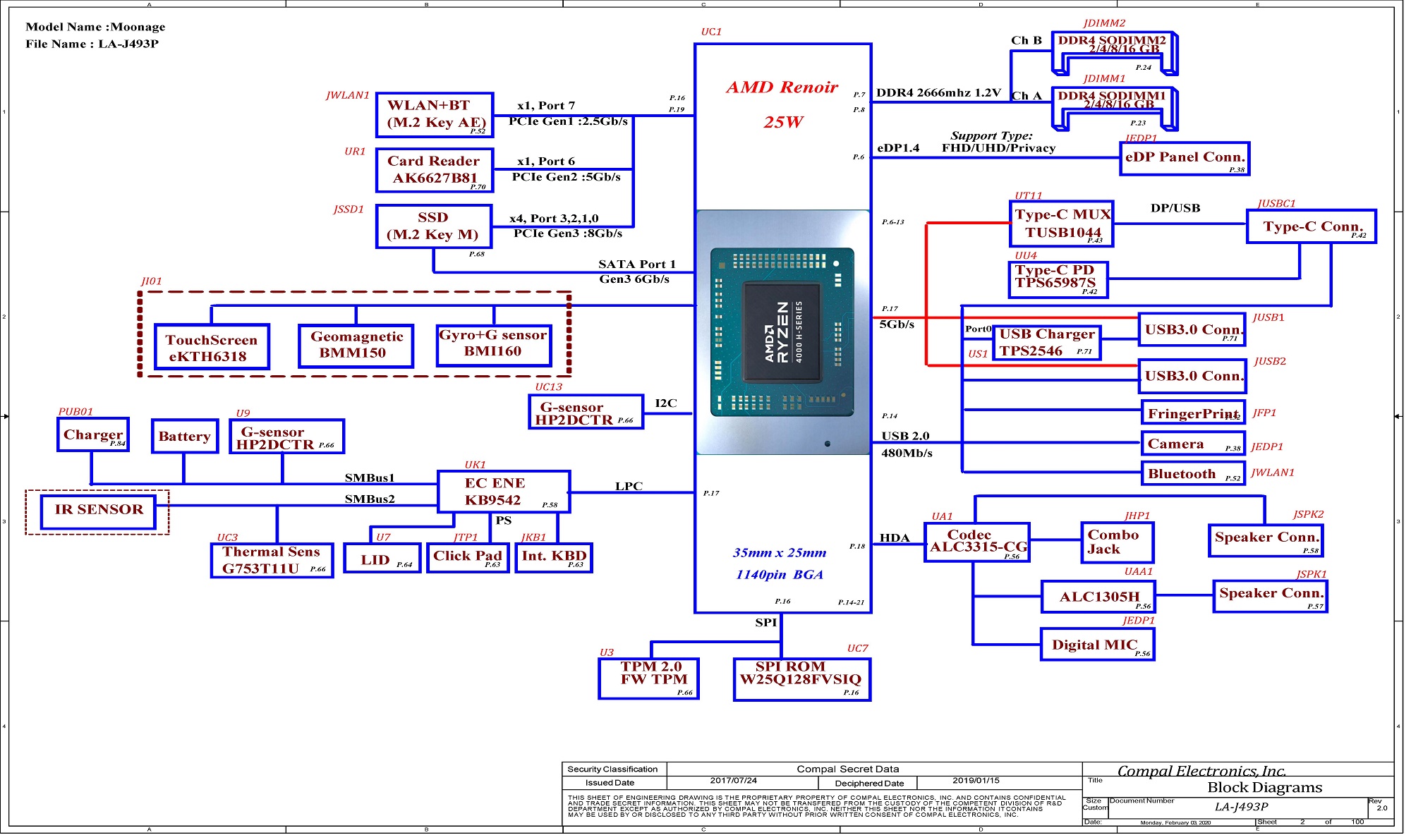This screenshot has width=1411, height=840.
Task: Click the IR SENSOR block
Action: point(99,510)
